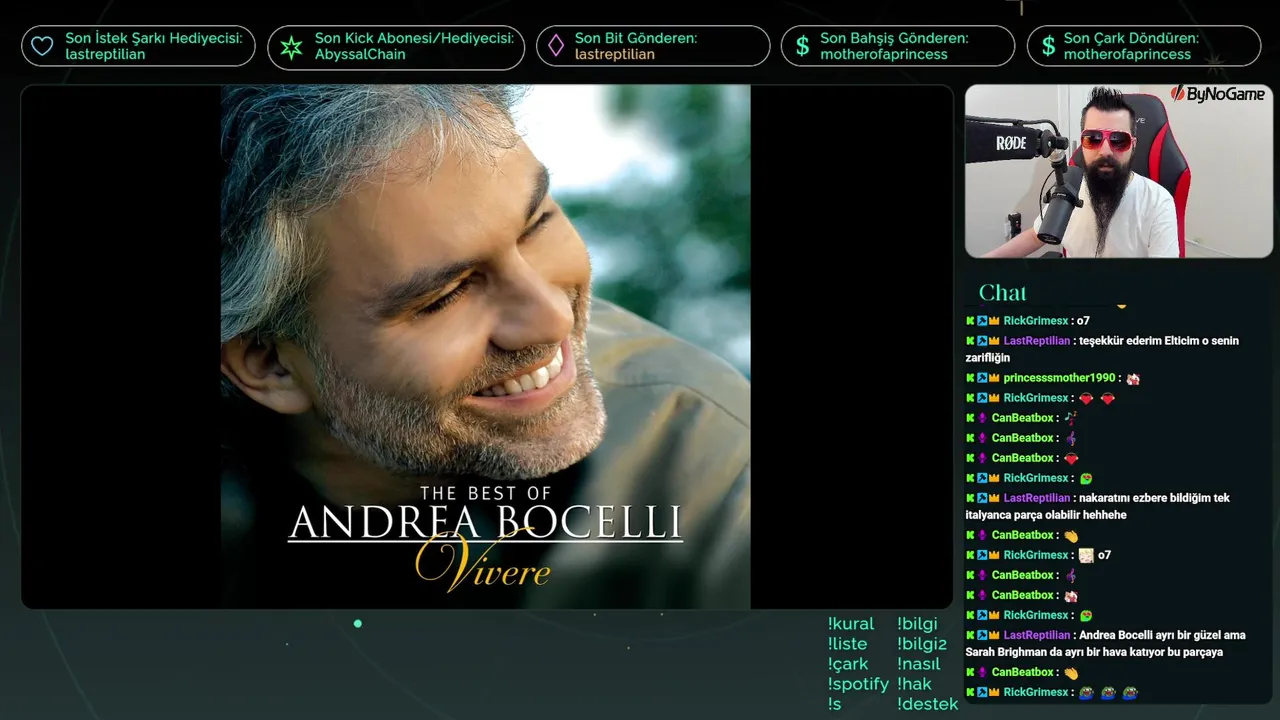Select the !nasıl command text
This screenshot has width=1280, height=720.
pyautogui.click(x=919, y=664)
